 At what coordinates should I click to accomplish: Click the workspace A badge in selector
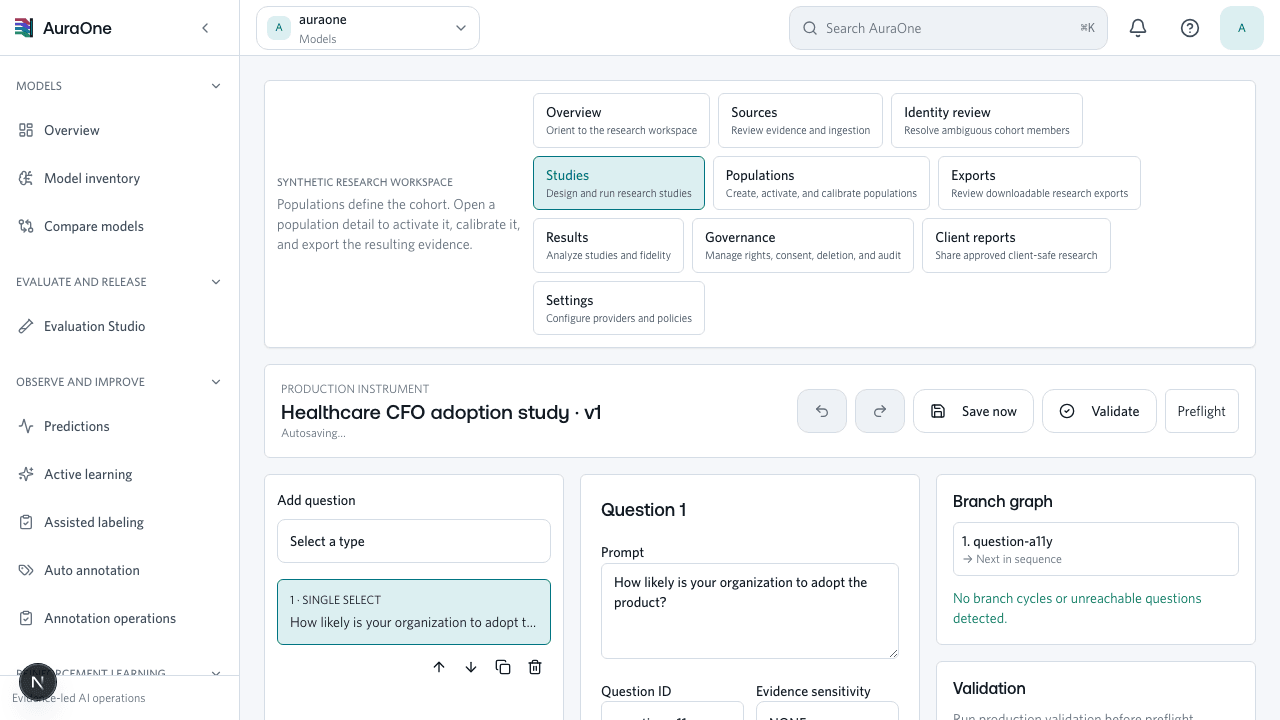(279, 28)
